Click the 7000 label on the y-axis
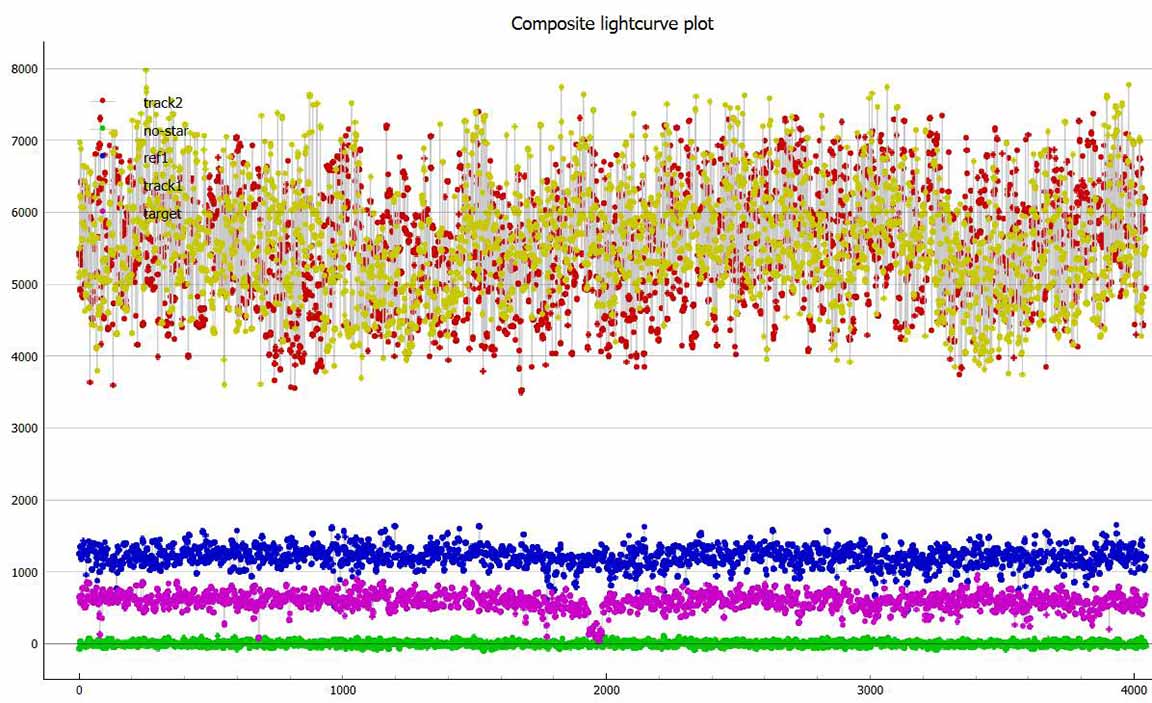The width and height of the screenshot is (1152, 703). tap(24, 141)
